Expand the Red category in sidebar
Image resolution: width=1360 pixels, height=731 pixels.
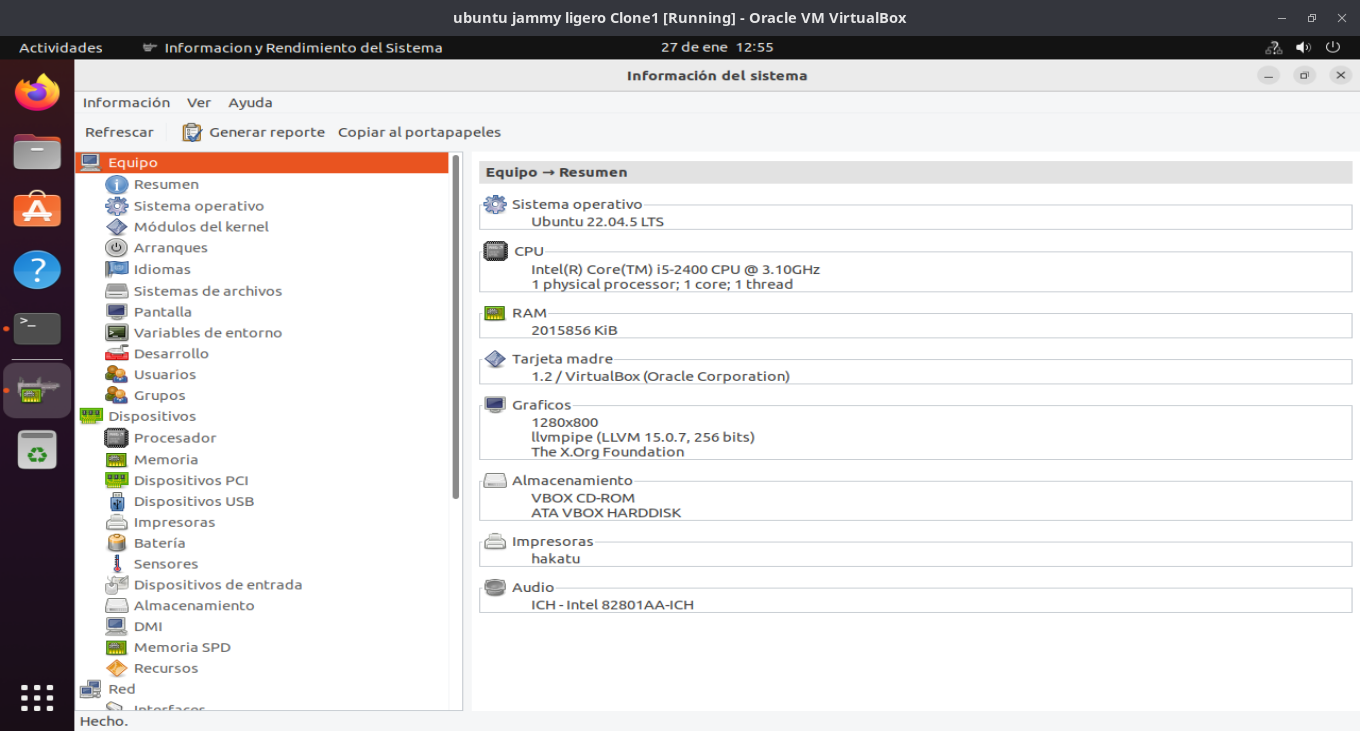[x=91, y=689]
